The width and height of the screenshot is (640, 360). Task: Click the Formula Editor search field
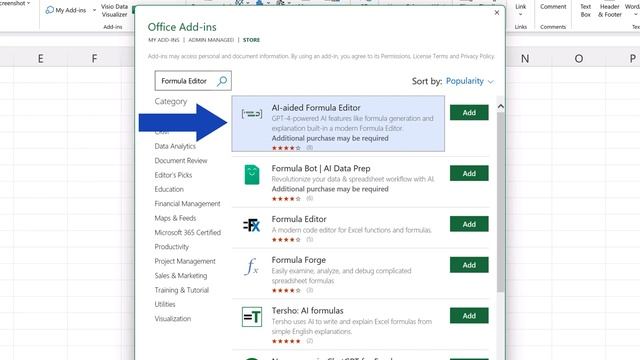[x=193, y=81]
